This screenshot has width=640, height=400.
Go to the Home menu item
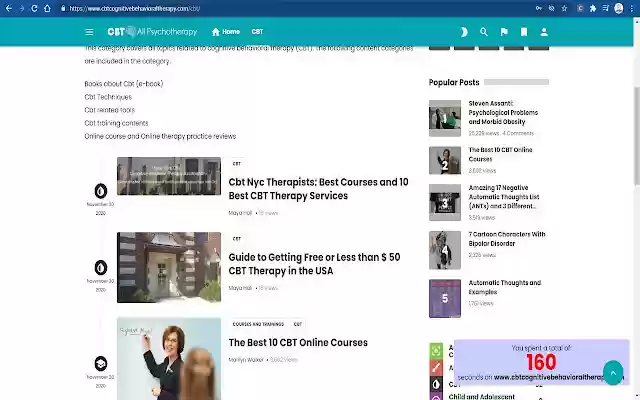point(226,31)
